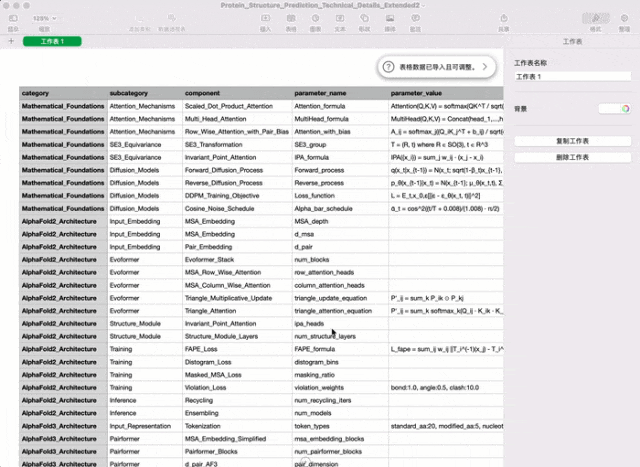The height and width of the screenshot is (467, 640).
Task: Select cell distogram_bins
Action: 340,362
